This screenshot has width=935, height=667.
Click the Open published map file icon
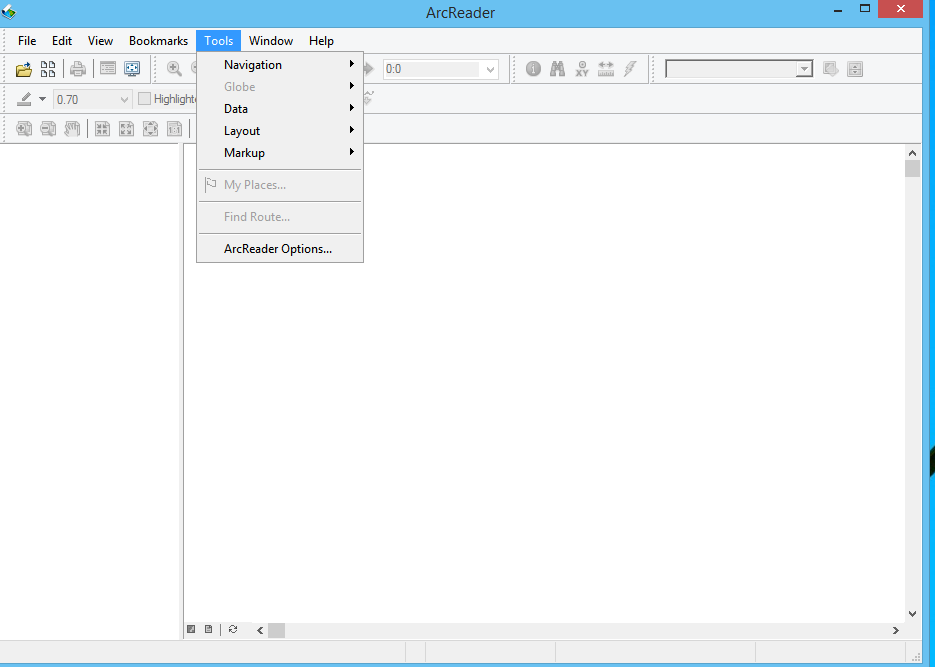pos(24,69)
